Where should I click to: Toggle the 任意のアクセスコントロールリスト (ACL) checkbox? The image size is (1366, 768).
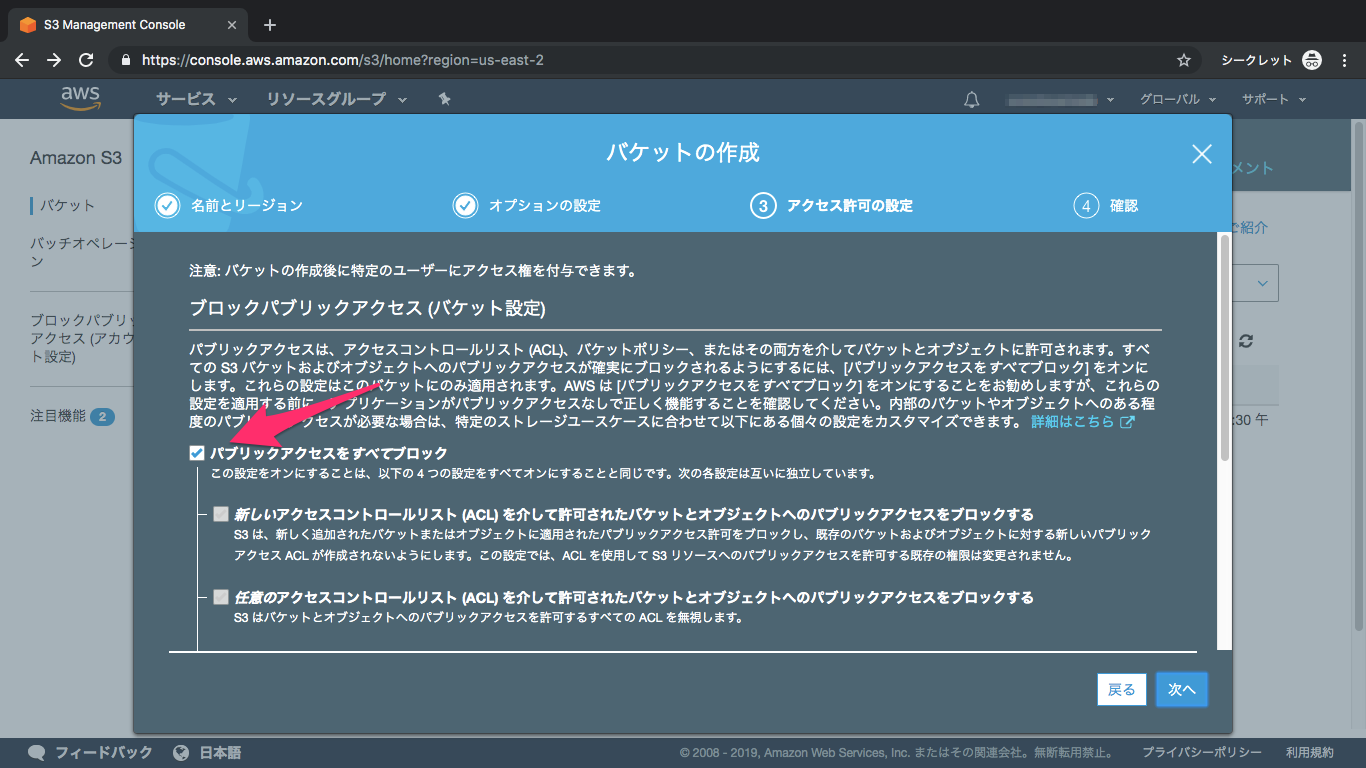(221, 597)
